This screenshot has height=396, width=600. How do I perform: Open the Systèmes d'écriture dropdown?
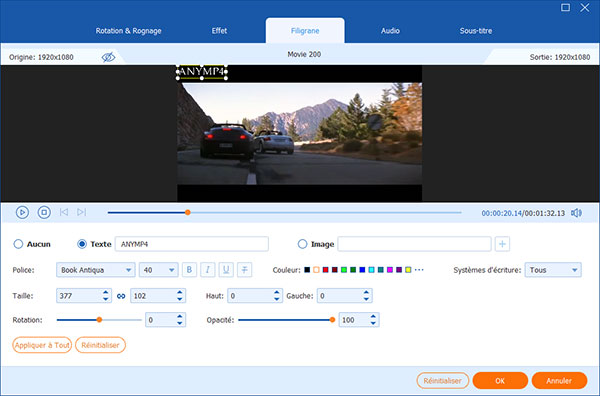[x=553, y=270]
